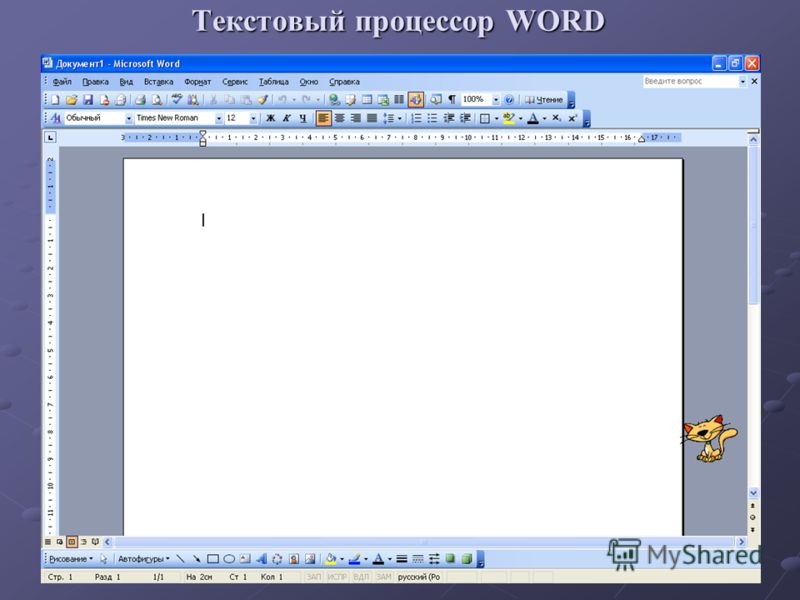Open the Файл menu

point(62,82)
